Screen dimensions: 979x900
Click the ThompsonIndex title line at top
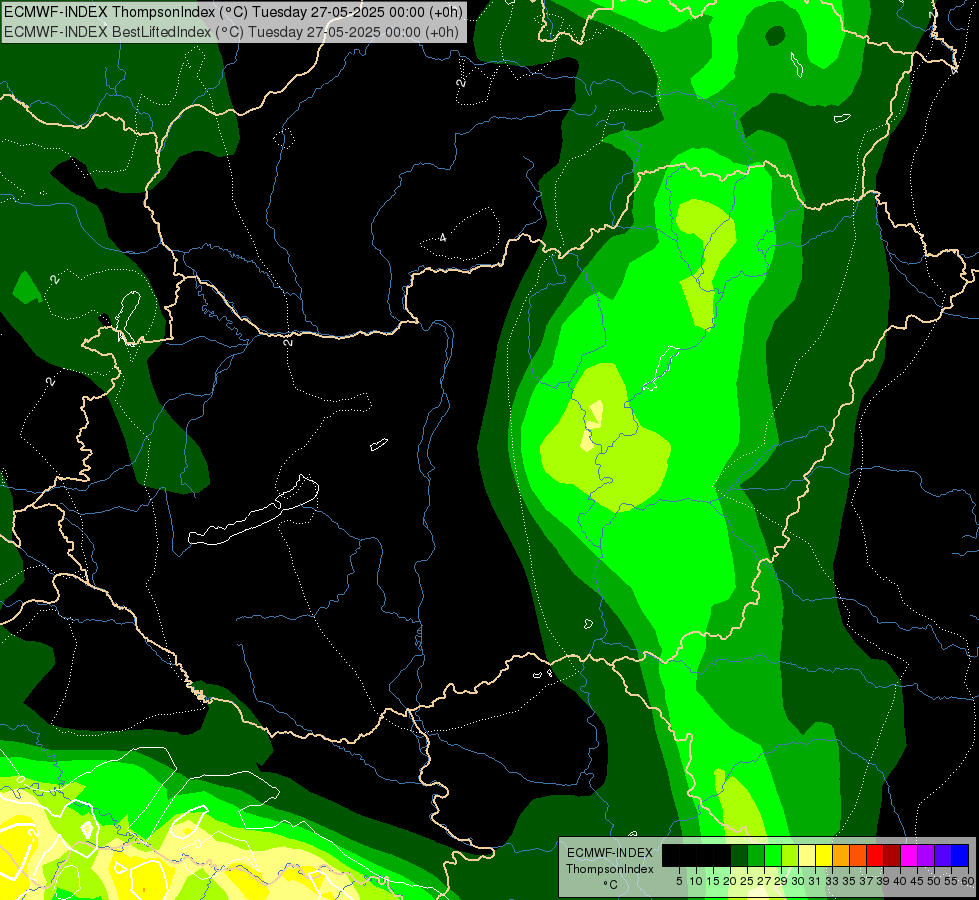click(x=234, y=12)
